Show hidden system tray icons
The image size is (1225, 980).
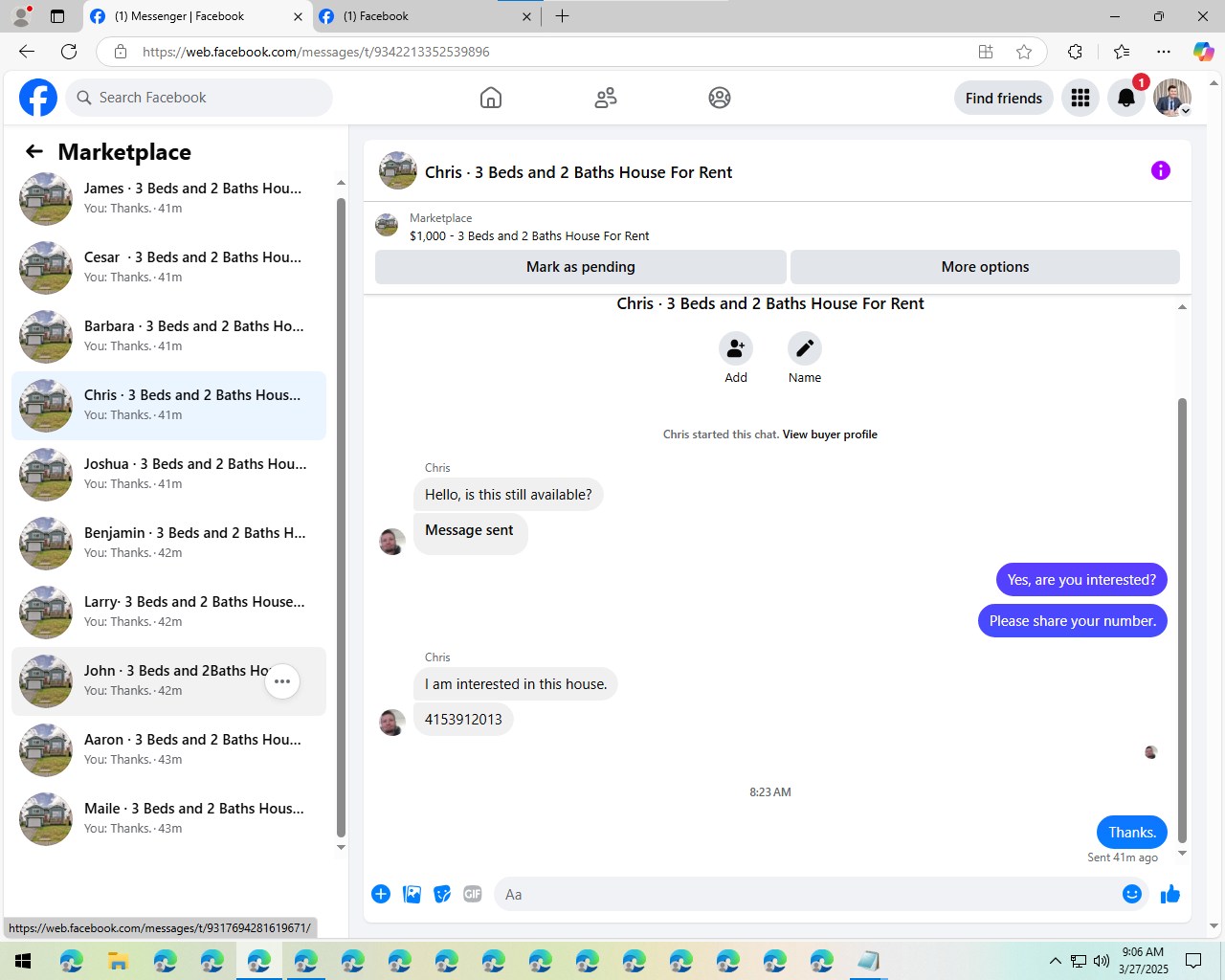[1055, 961]
